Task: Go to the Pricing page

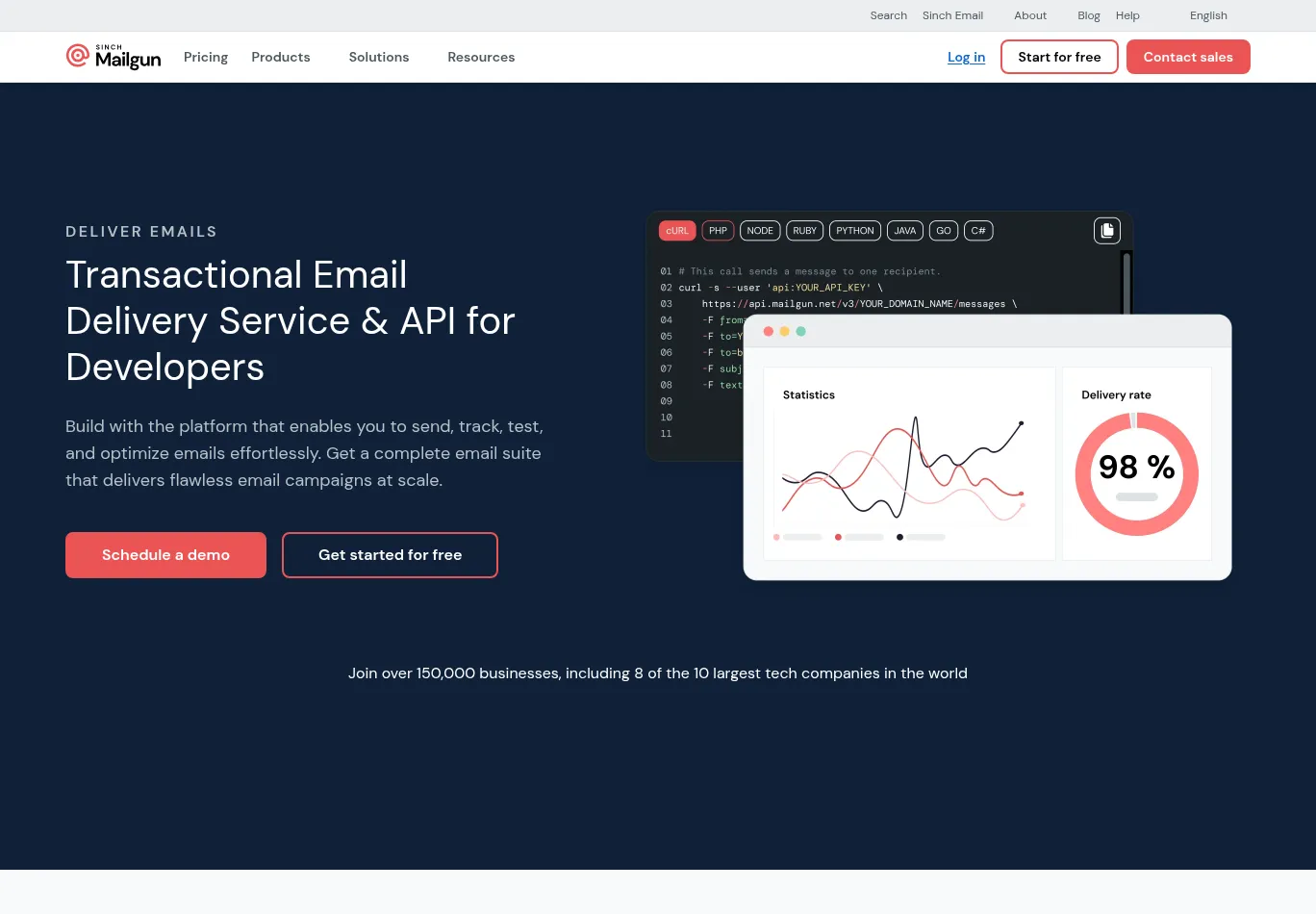Action: [206, 57]
